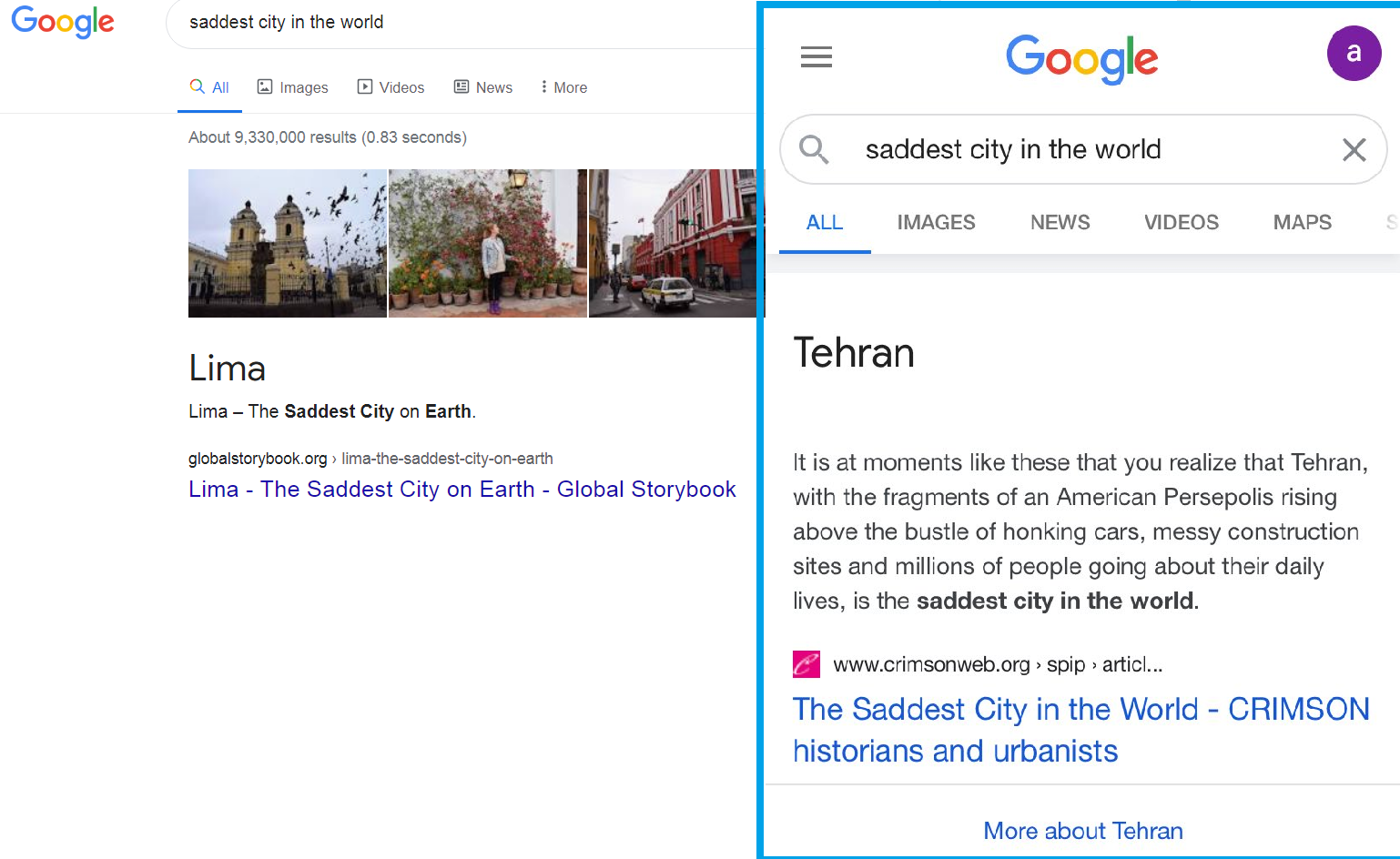Open the Lima church photo with birds
Viewport: 1400px width, 859px height.
(288, 243)
